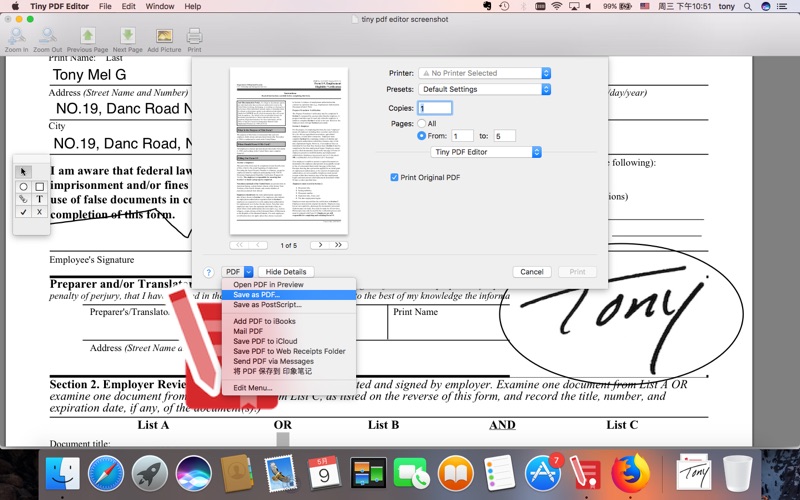Click the Zoom In toolbar icon
Screen dimensions: 800x500
pos(16,40)
